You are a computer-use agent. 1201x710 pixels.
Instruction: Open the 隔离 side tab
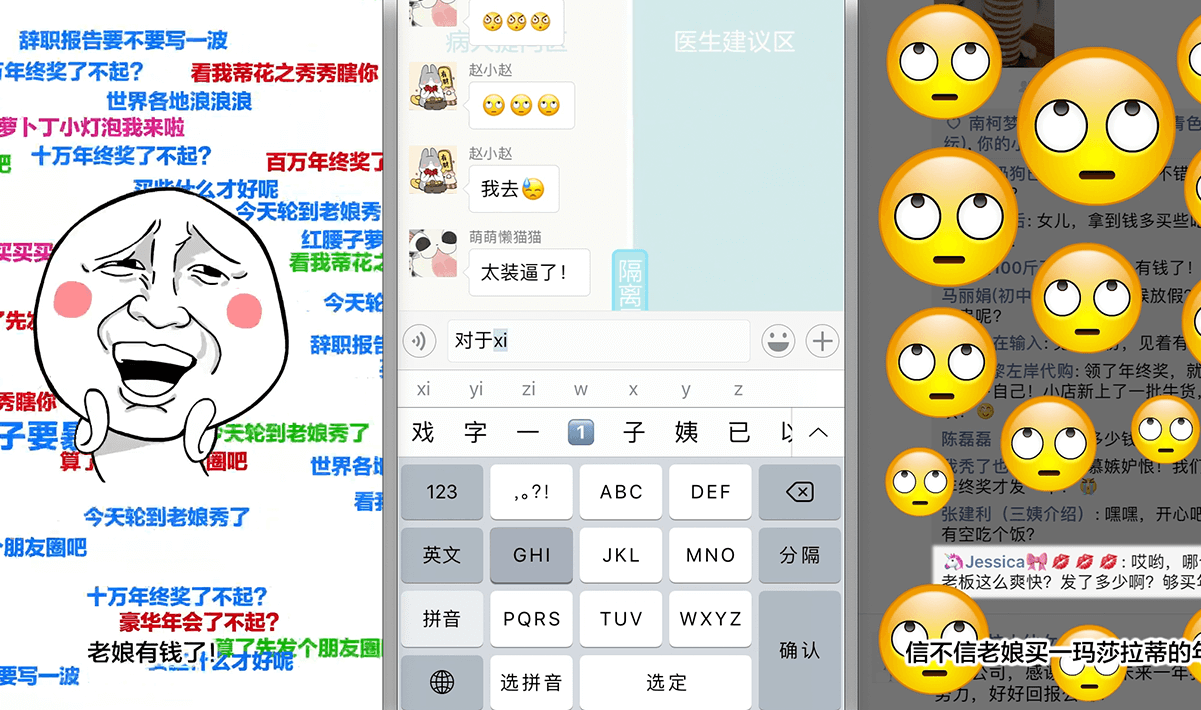(630, 281)
